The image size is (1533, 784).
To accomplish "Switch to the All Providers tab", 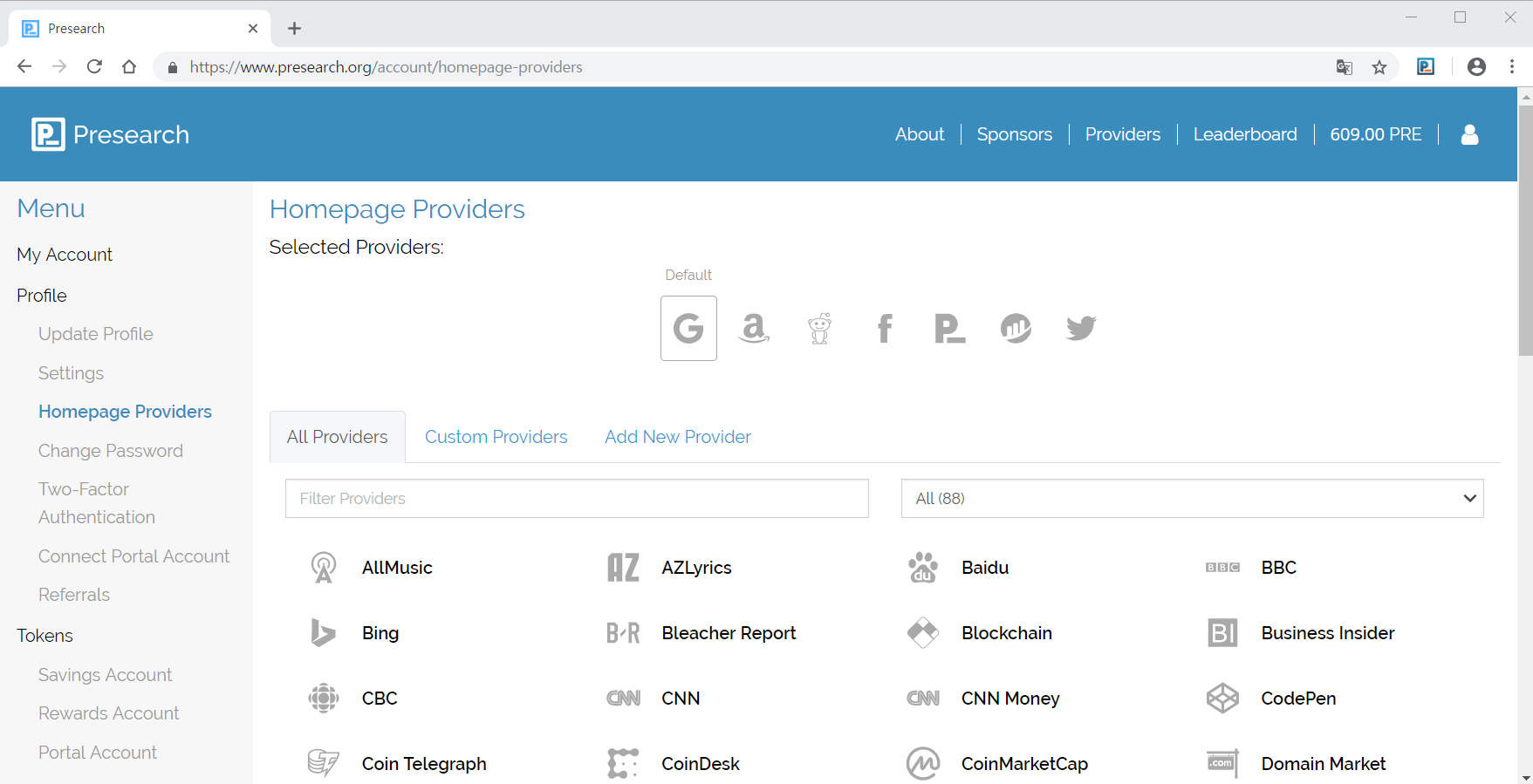I will click(338, 437).
